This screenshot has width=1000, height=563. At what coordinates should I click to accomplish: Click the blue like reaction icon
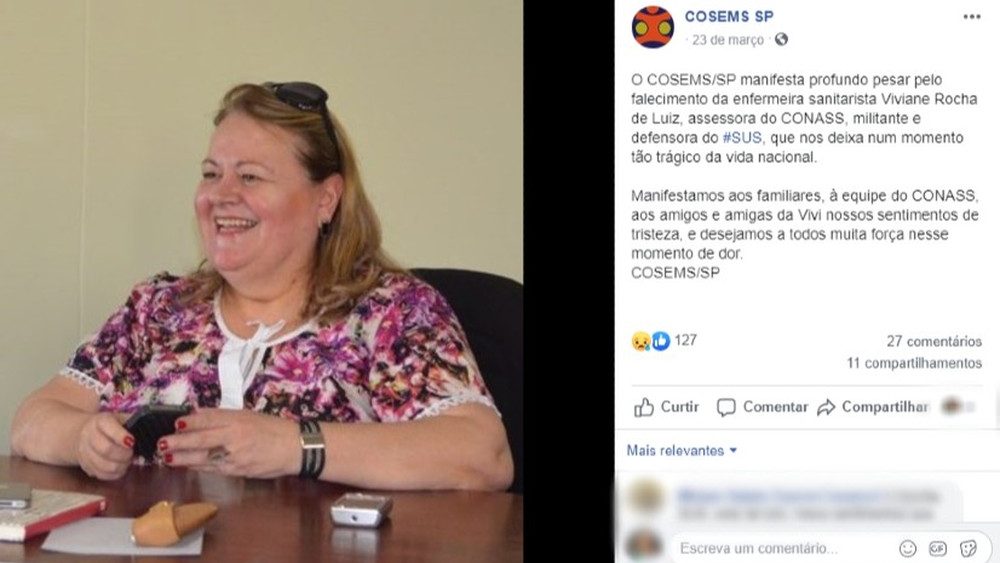661,341
